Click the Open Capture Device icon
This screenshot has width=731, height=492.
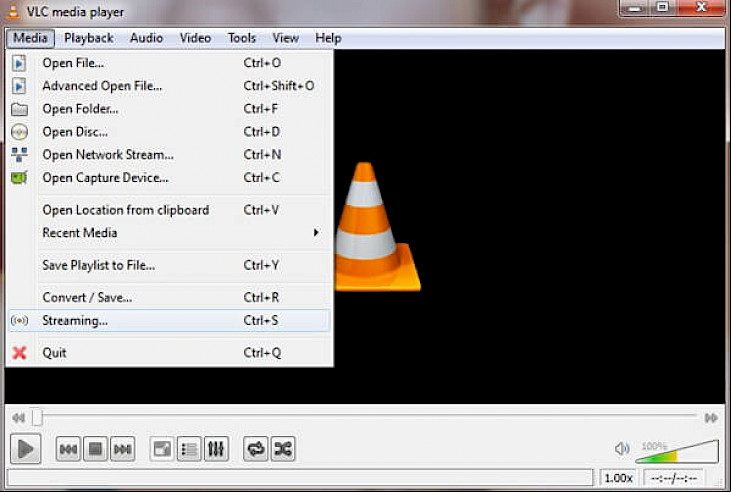pos(19,178)
